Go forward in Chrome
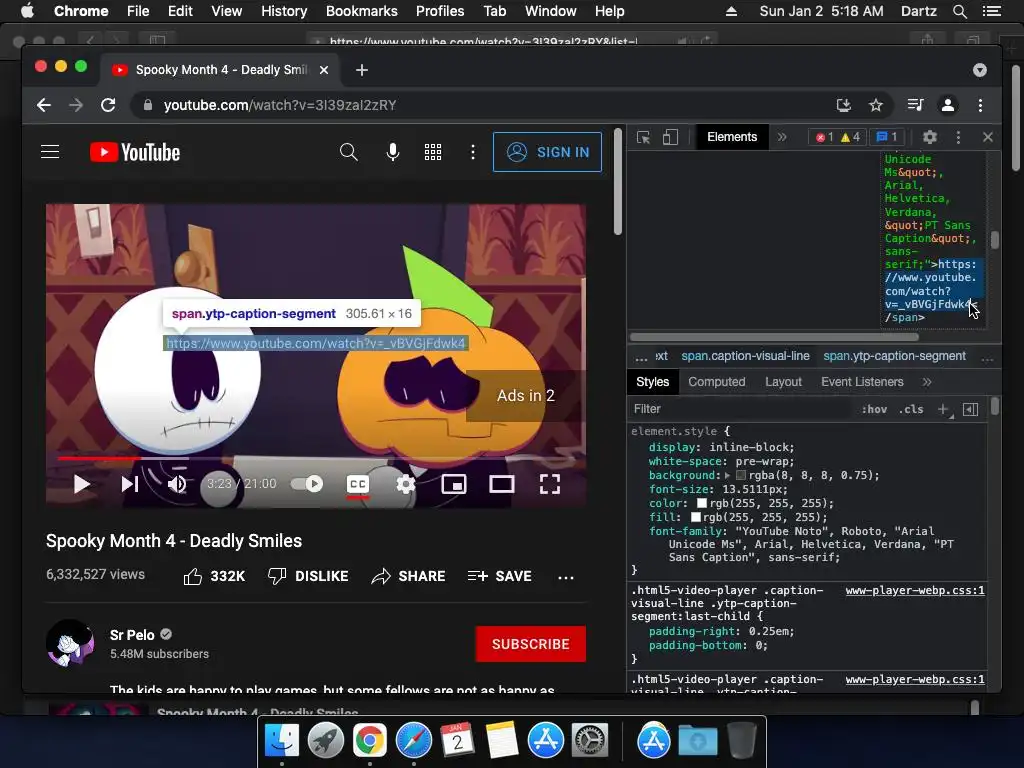This screenshot has width=1024, height=768. tap(76, 105)
